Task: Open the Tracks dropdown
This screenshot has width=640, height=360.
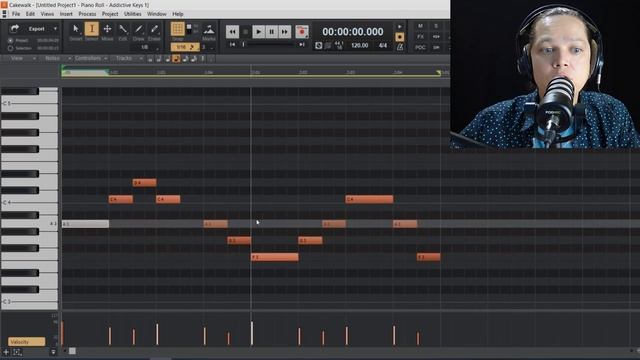Action: tap(128, 58)
